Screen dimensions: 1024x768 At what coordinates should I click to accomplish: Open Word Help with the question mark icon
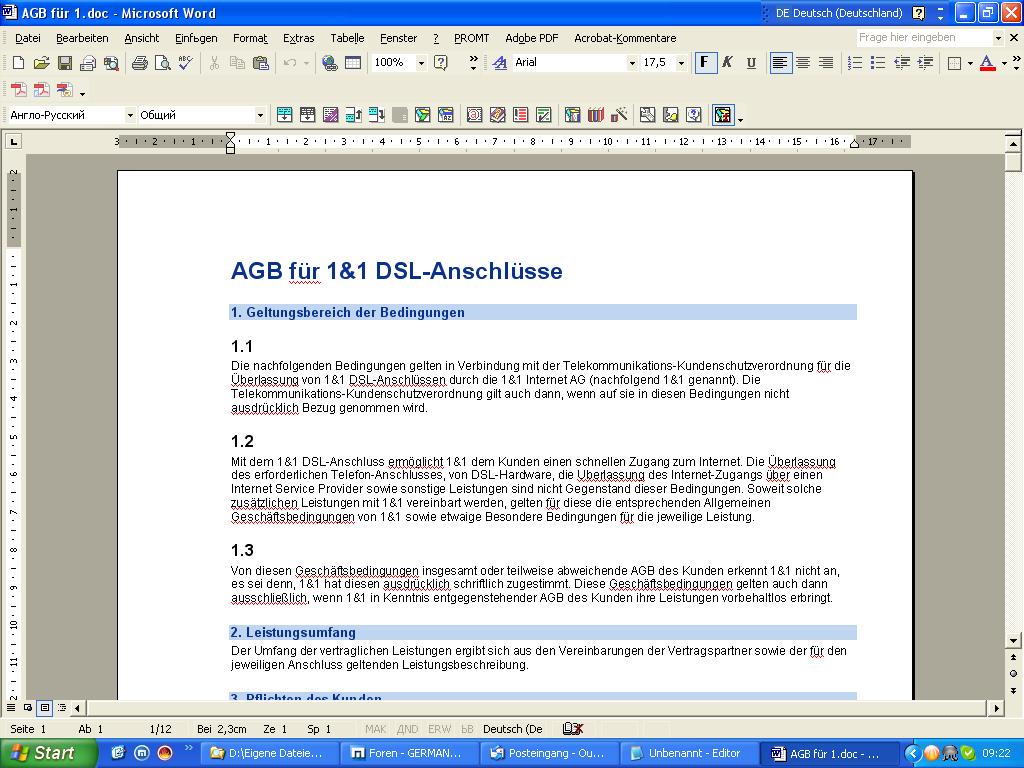pyautogui.click(x=441, y=63)
